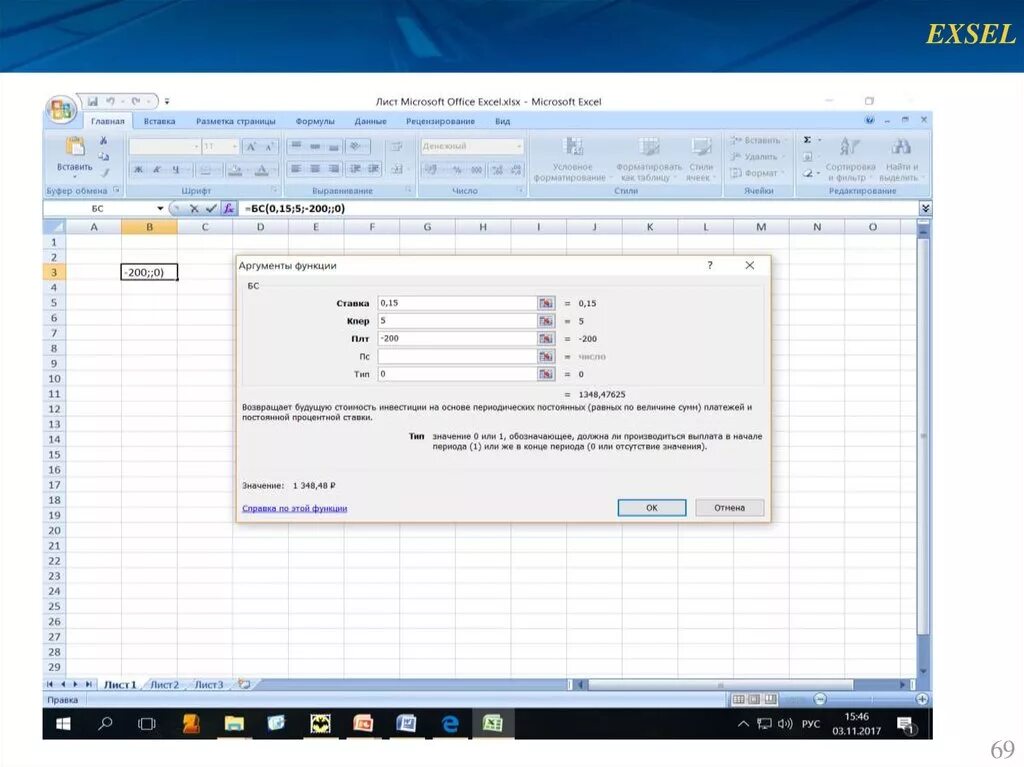Expand the БС name box dropdown arrow
Screen dimensions: 1024x767
point(160,208)
